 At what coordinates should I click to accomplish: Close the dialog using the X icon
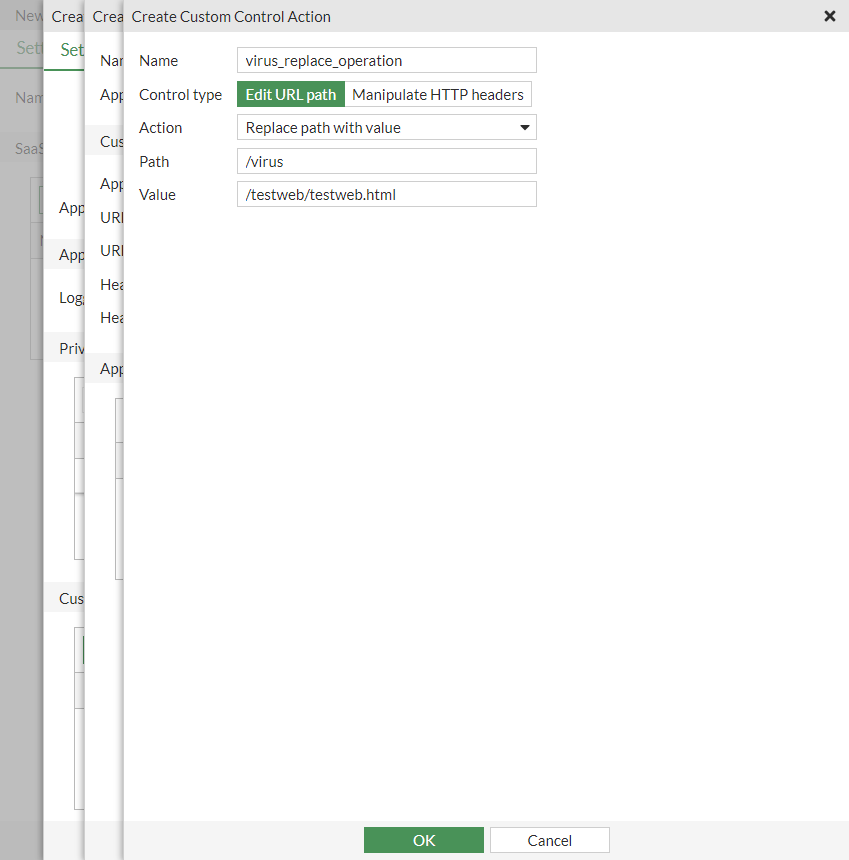click(829, 16)
